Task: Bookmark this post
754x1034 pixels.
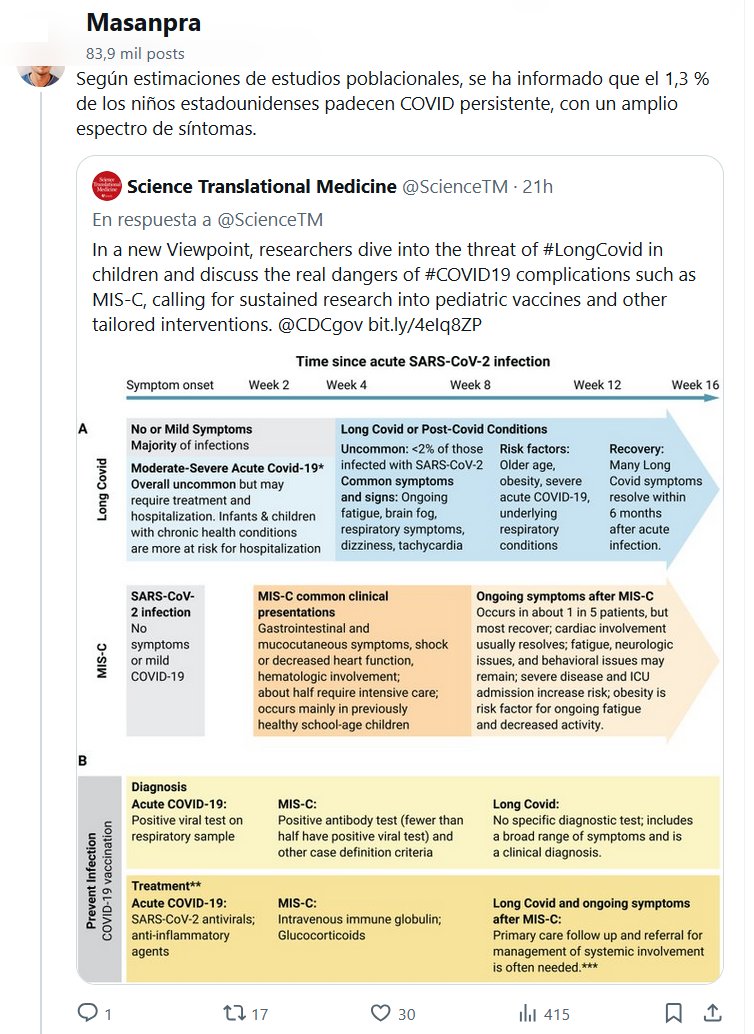Action: pyautogui.click(x=674, y=1013)
